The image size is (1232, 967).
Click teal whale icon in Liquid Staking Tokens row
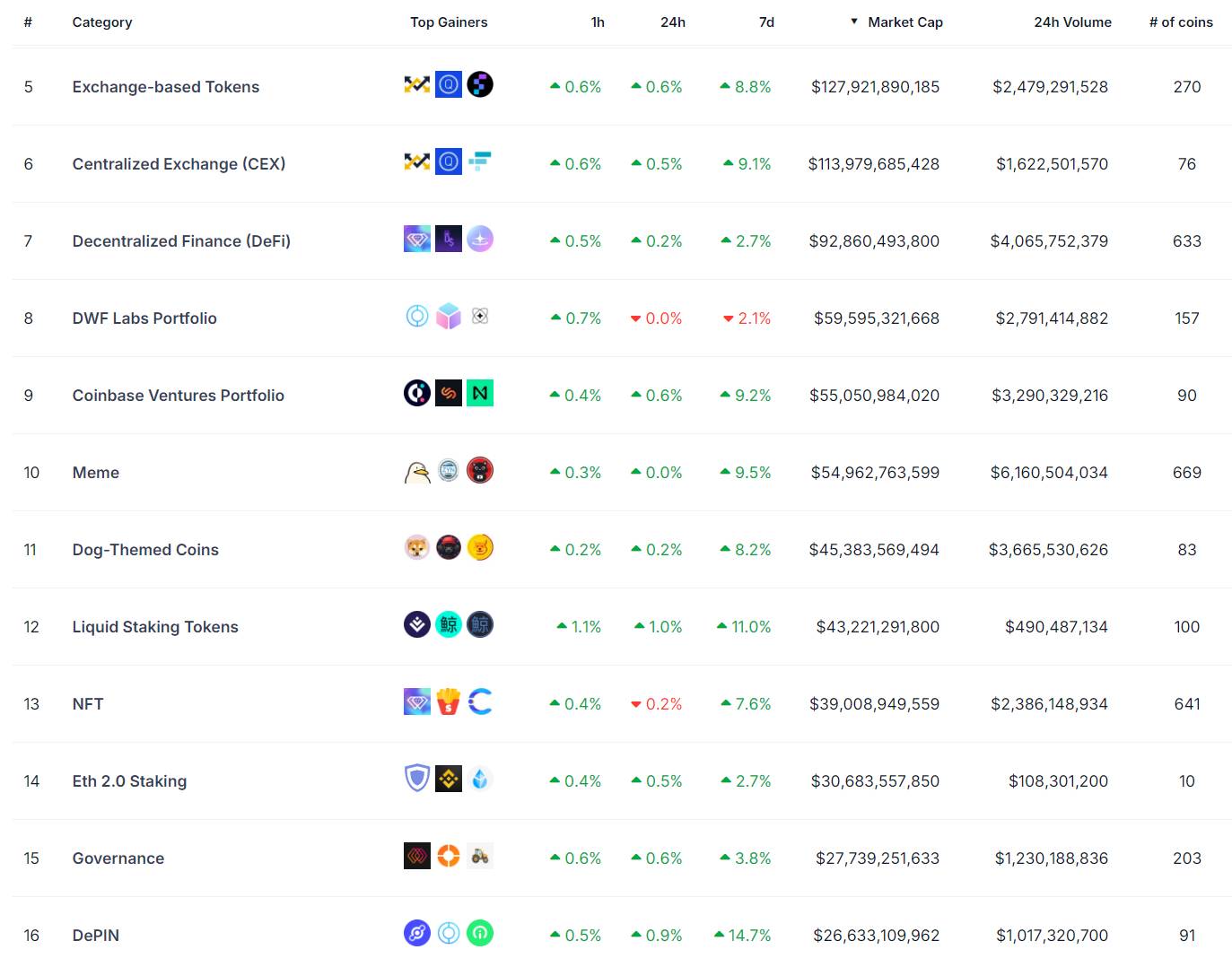click(449, 625)
